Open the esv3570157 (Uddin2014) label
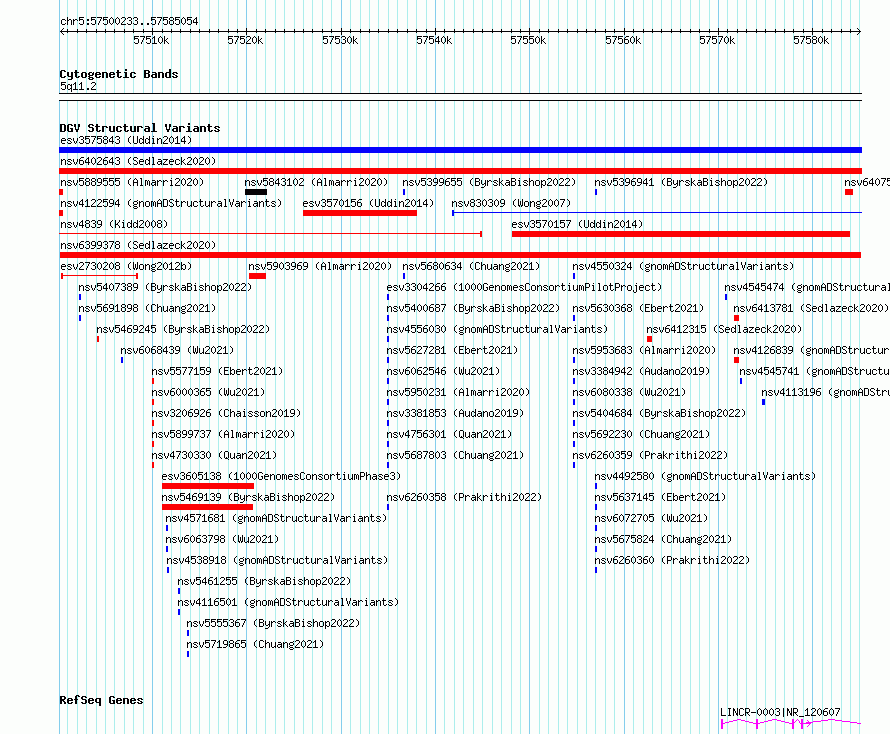 (x=577, y=224)
